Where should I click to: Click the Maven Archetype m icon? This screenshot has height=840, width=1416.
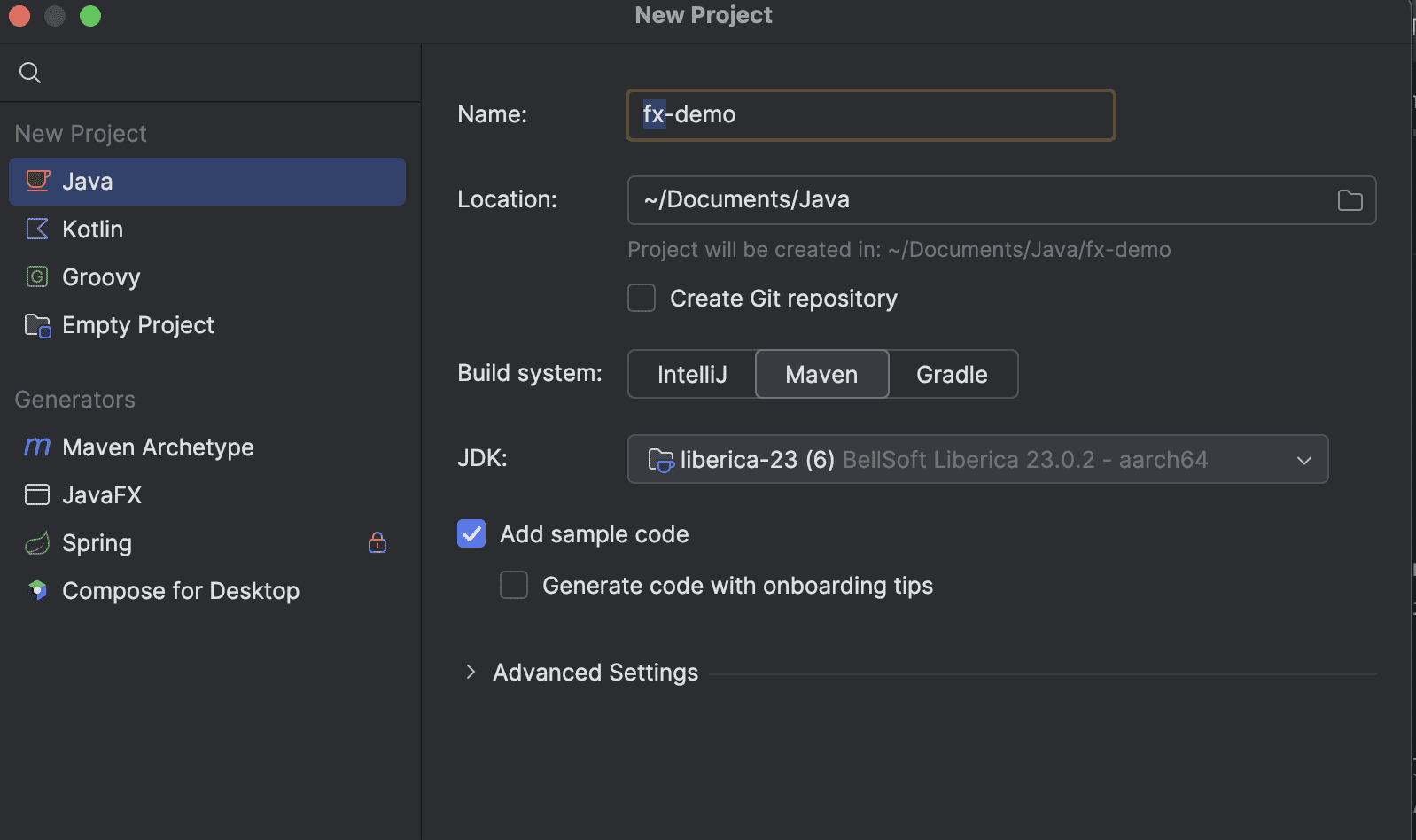pos(37,447)
